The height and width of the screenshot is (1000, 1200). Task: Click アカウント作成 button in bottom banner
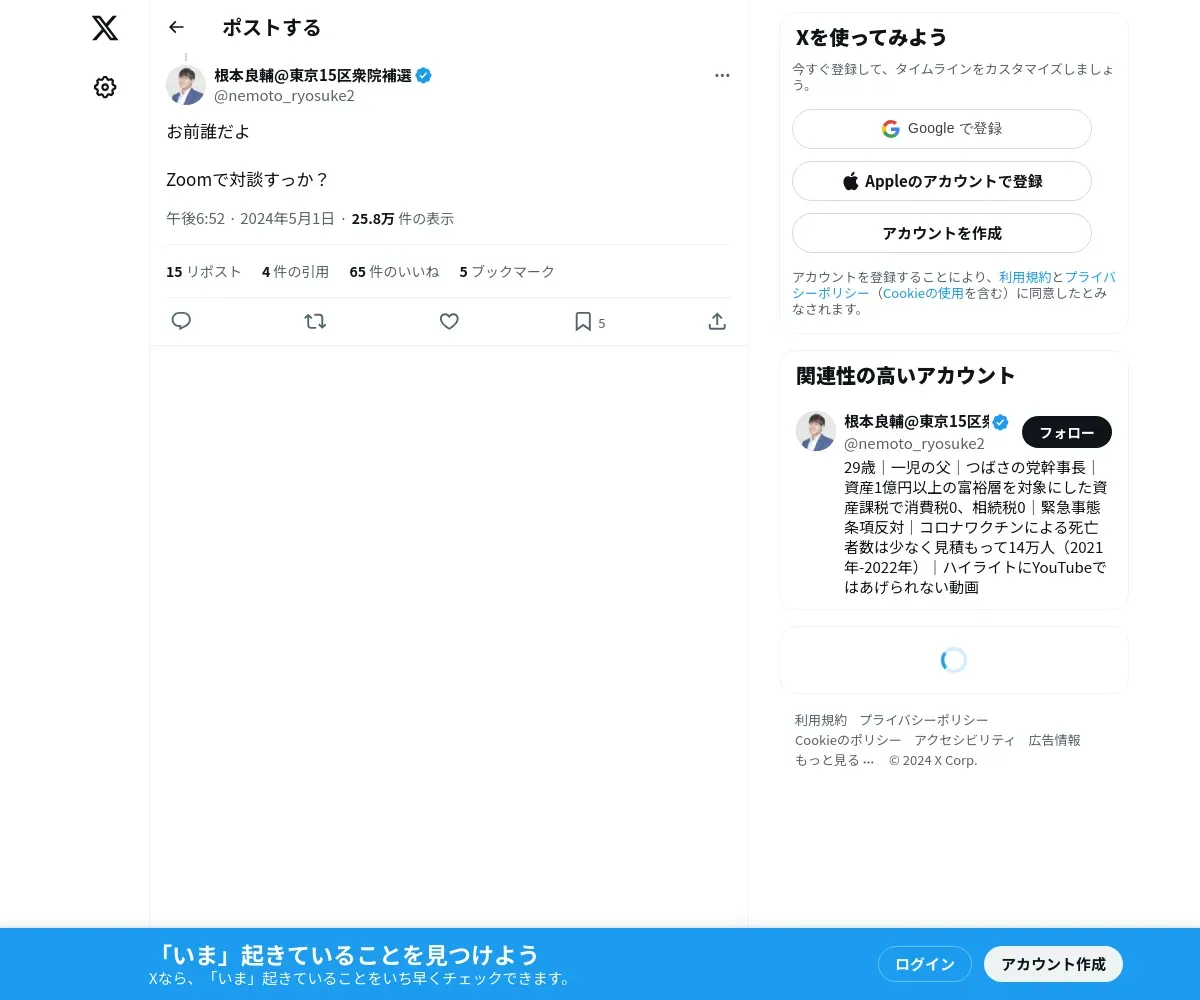coord(1054,964)
